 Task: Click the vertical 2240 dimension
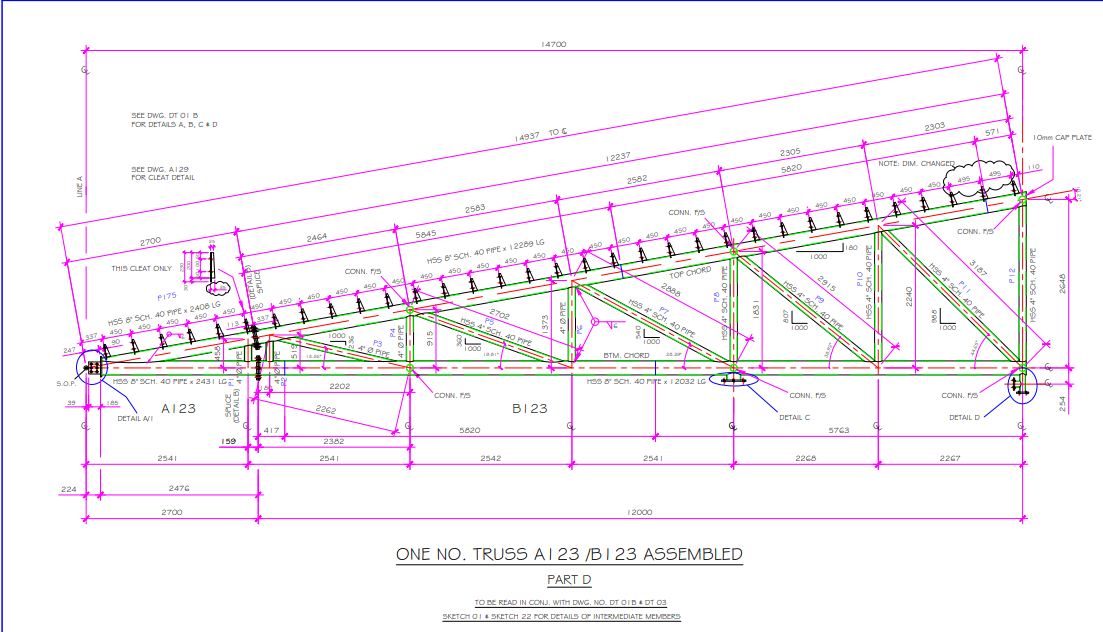click(x=909, y=296)
